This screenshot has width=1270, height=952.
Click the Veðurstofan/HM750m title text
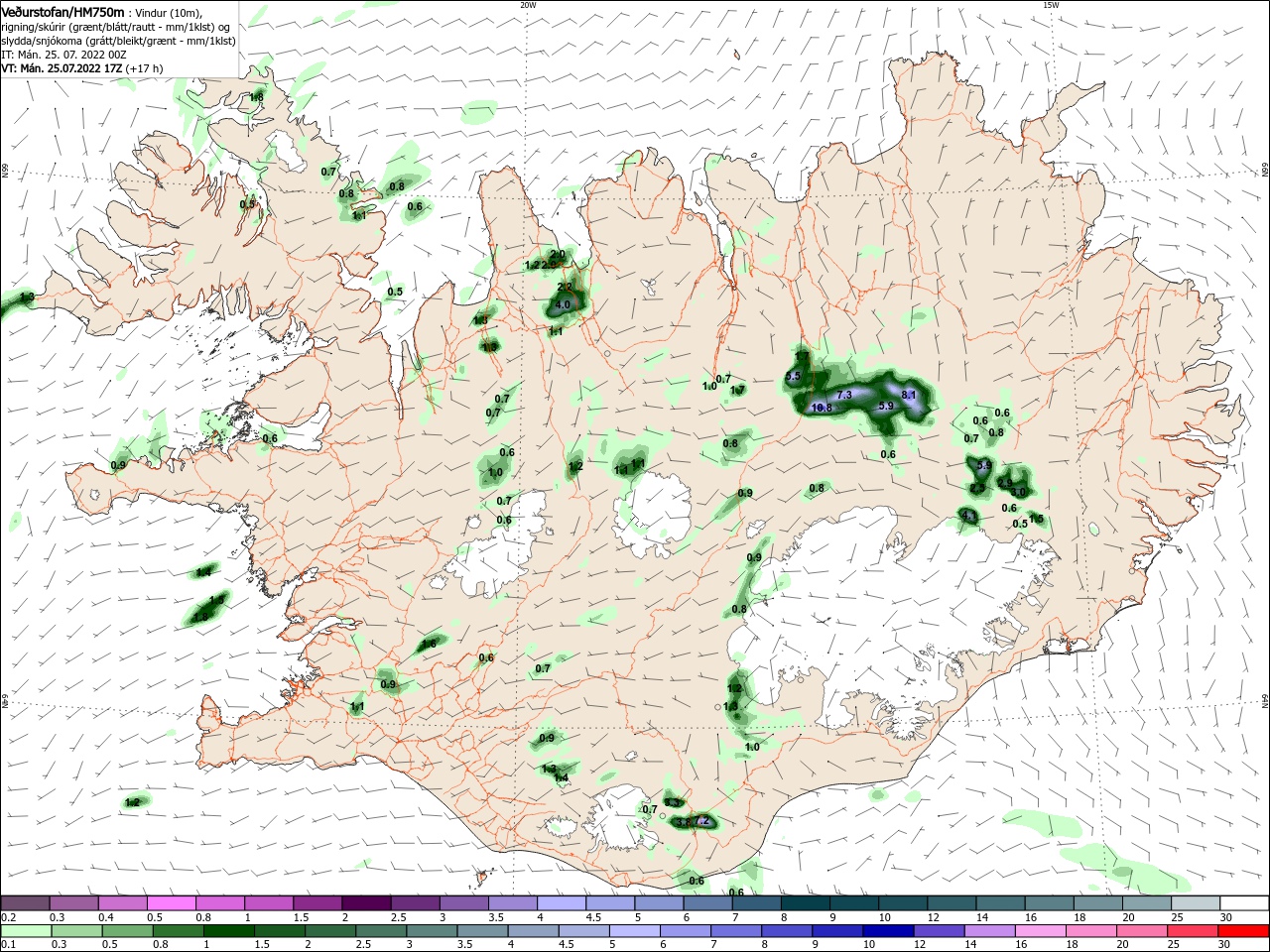pos(63,12)
